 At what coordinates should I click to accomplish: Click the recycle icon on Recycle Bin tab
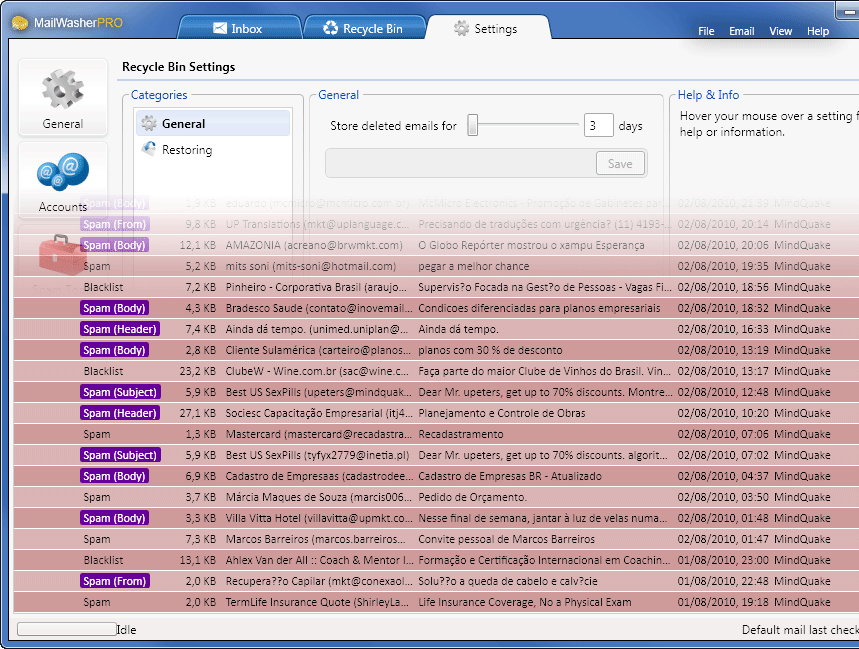pyautogui.click(x=330, y=28)
